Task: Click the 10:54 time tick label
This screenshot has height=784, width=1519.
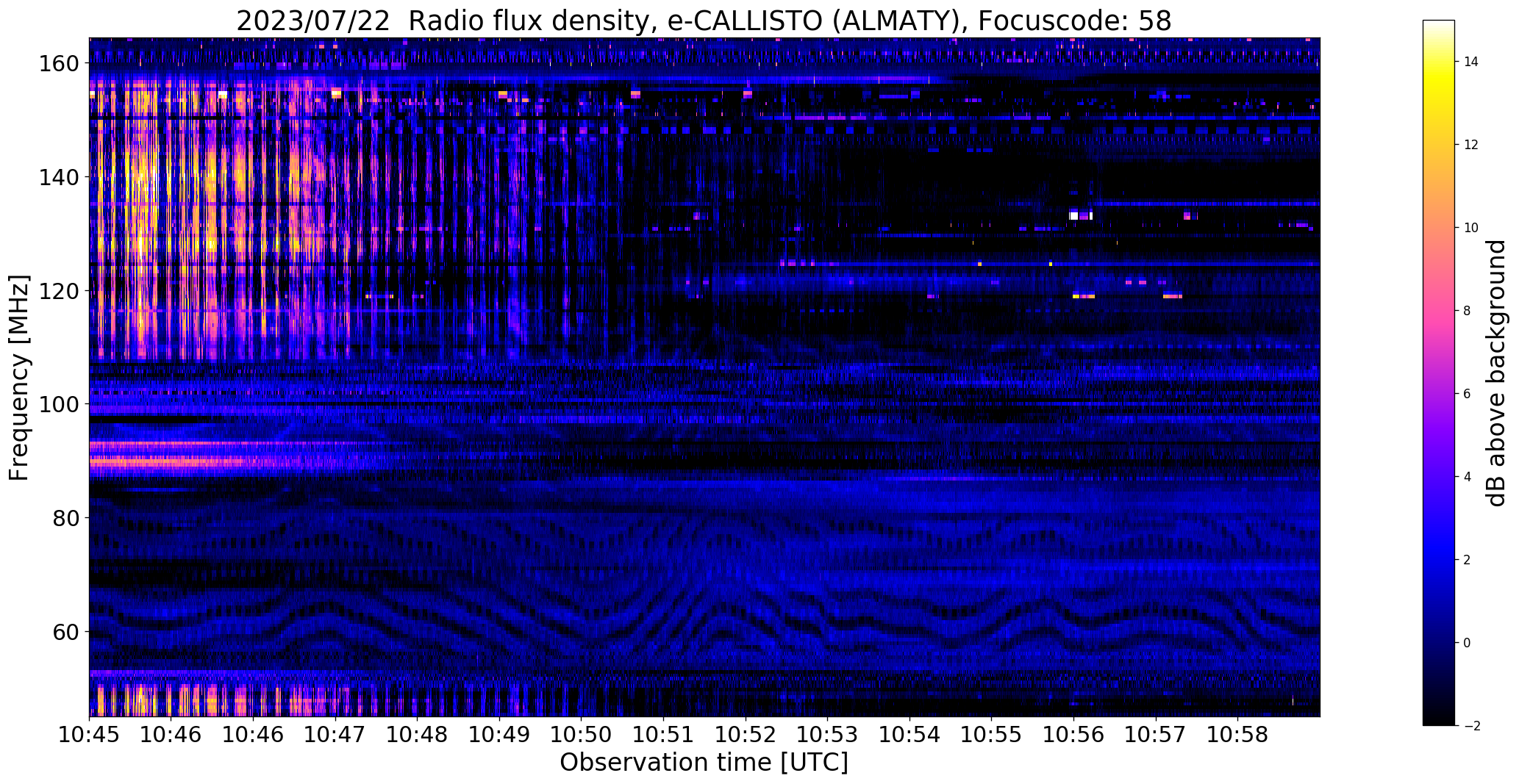Action: (x=910, y=735)
